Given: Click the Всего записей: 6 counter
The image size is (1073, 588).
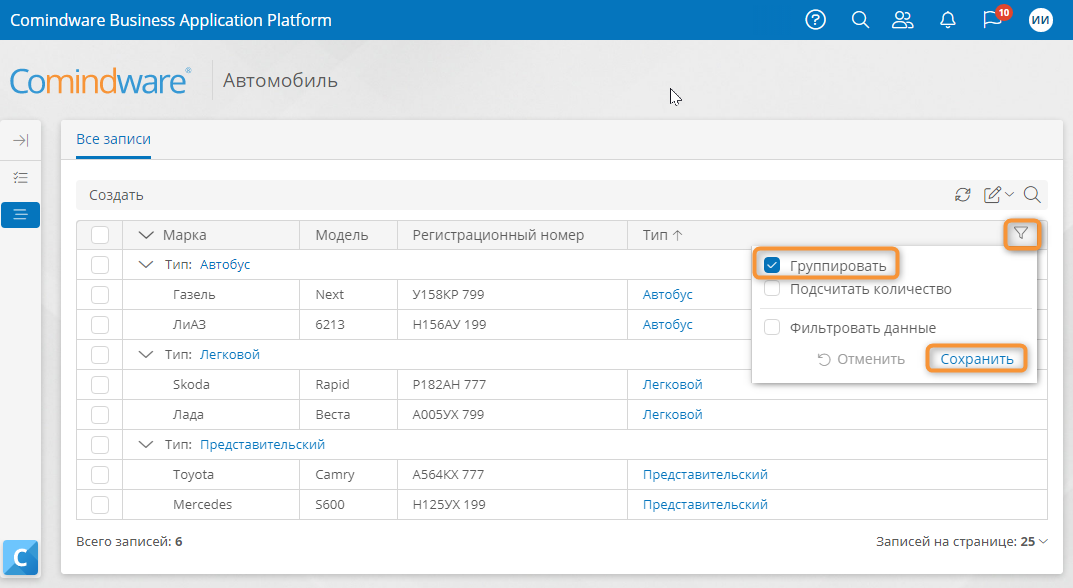Looking at the screenshot, I should tap(129, 541).
